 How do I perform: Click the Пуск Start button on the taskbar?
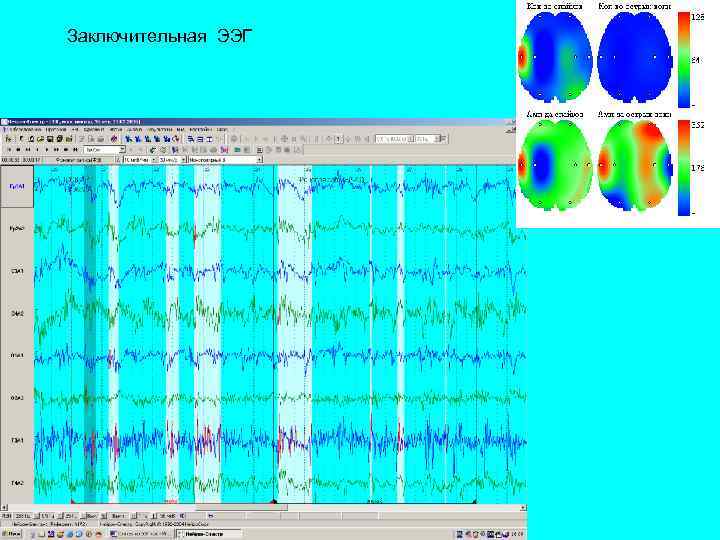[x=12, y=534]
